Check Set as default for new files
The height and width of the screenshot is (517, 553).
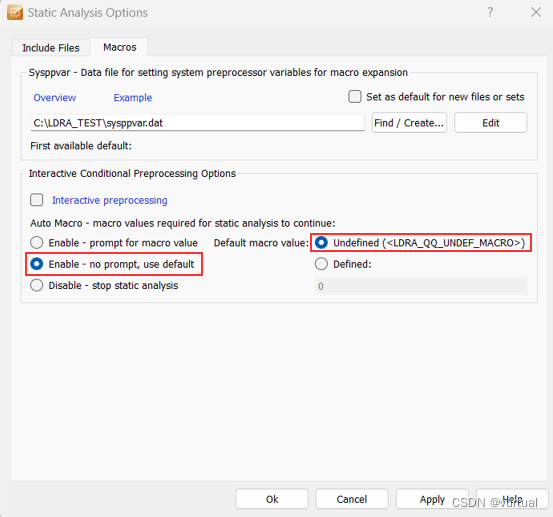coord(355,97)
